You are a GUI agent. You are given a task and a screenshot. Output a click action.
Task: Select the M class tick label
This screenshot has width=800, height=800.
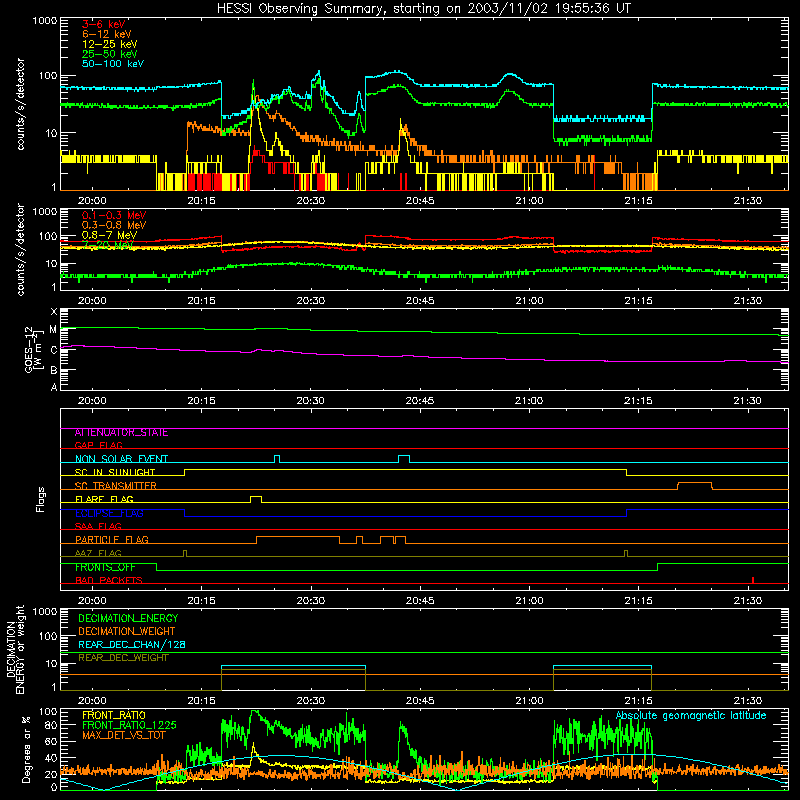click(53, 330)
